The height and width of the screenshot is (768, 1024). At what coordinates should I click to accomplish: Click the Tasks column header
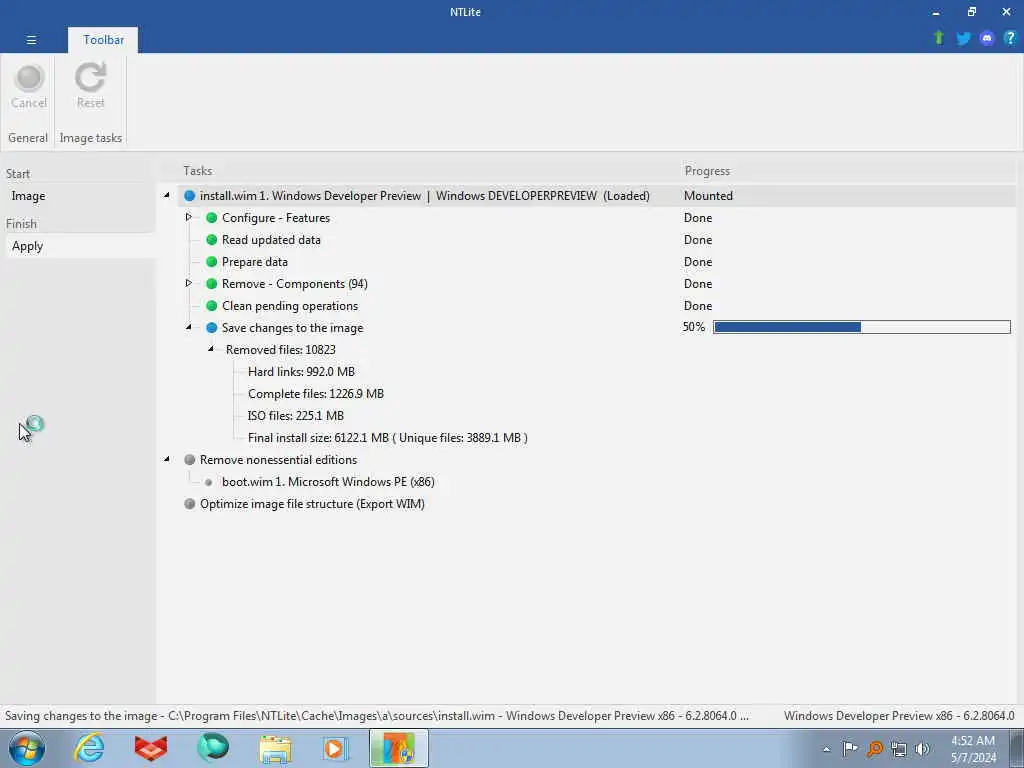tap(197, 171)
